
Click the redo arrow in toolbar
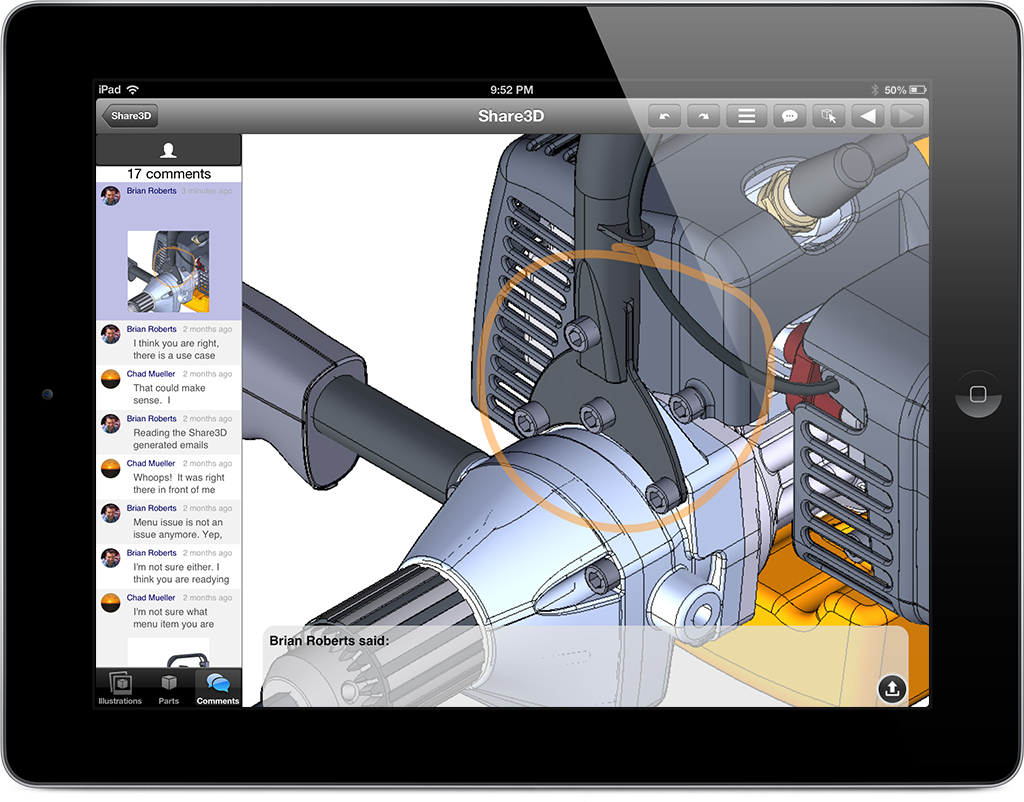tap(705, 116)
